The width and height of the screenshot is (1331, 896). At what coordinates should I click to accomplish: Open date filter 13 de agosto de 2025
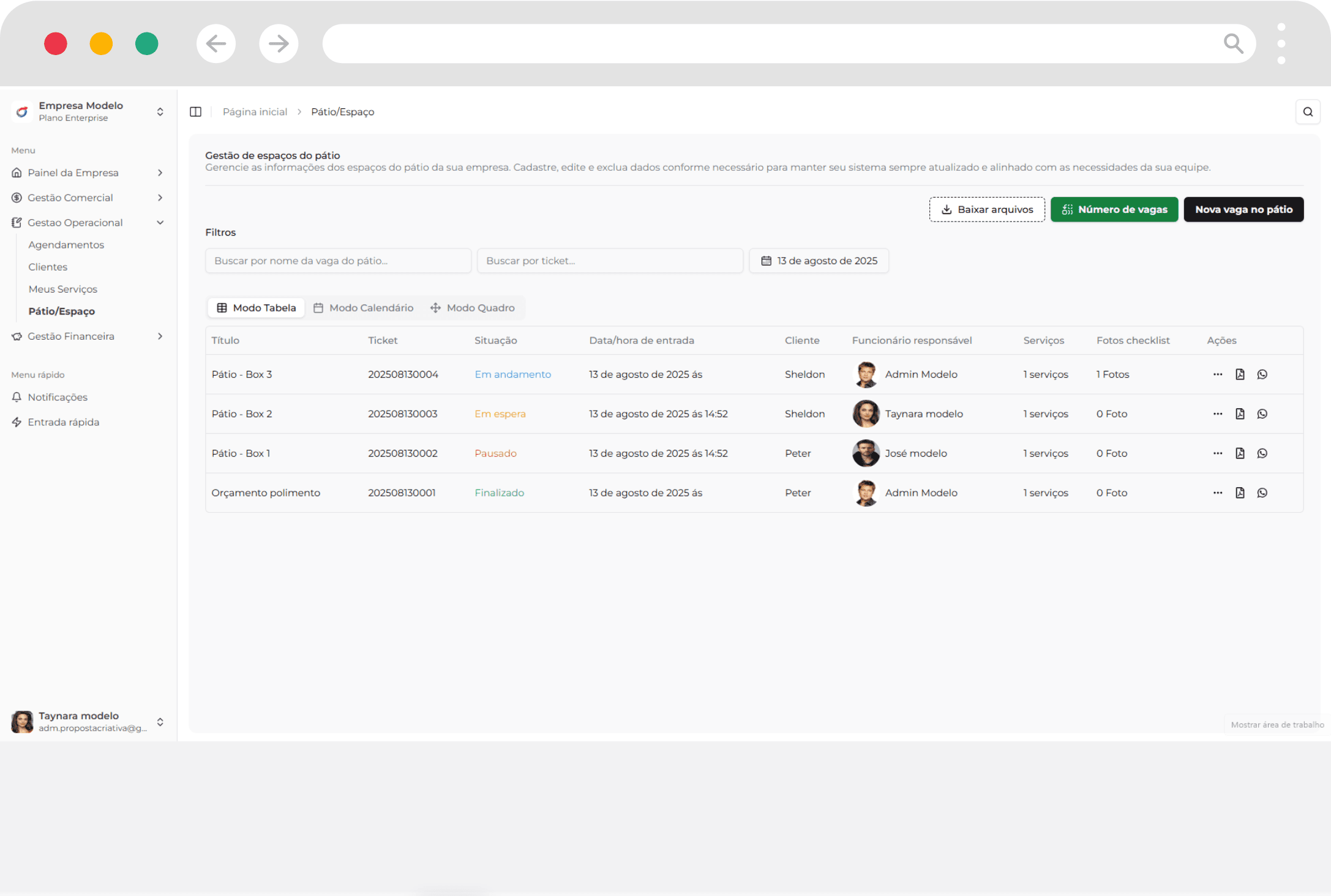pyautogui.click(x=819, y=261)
